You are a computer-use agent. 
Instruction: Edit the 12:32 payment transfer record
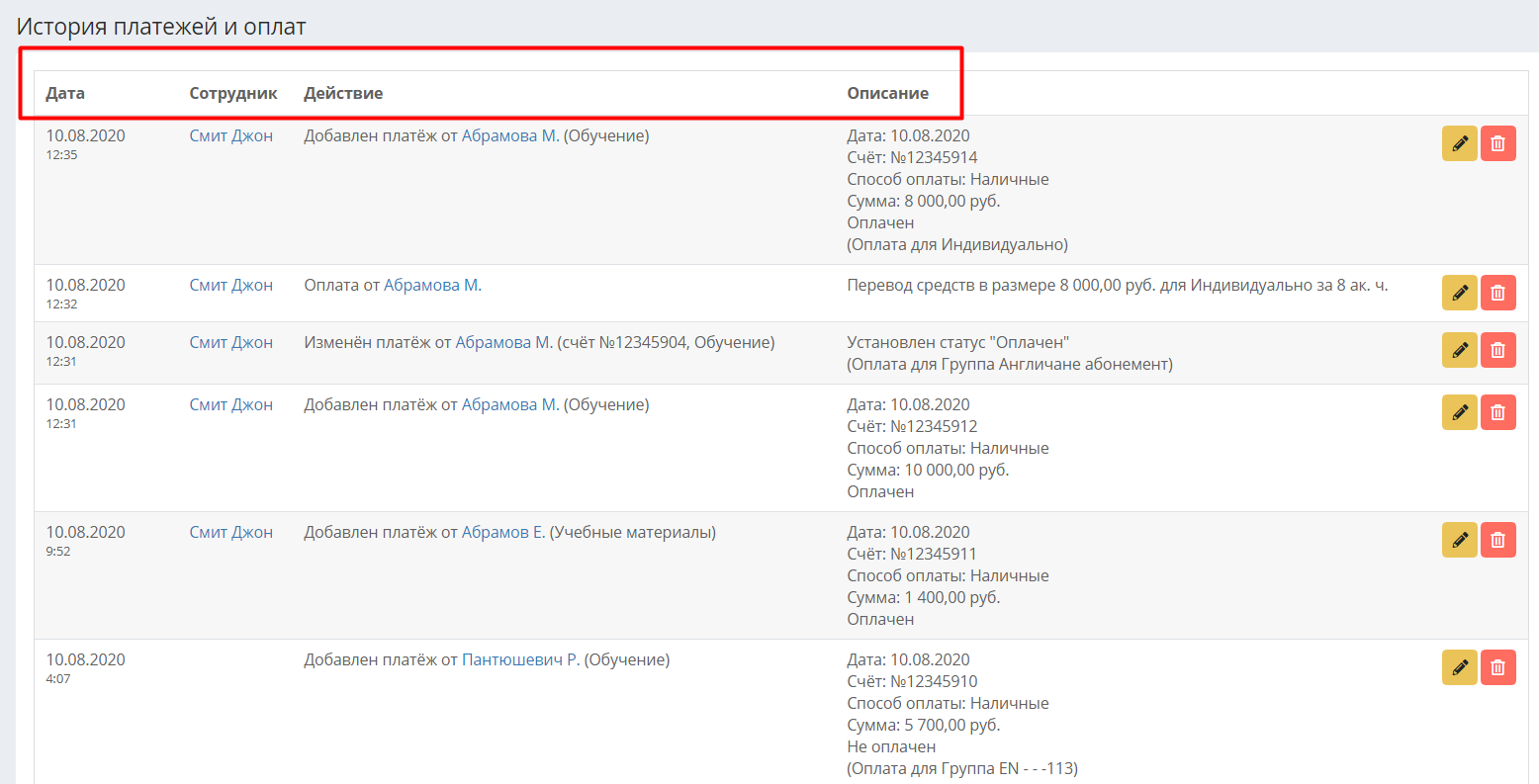(1459, 293)
